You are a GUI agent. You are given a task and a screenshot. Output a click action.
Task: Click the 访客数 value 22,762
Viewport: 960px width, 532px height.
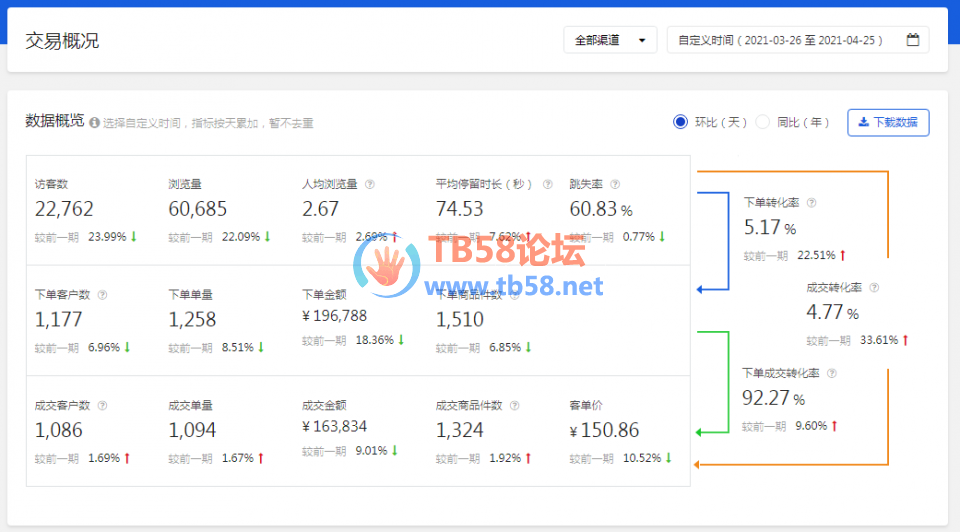tap(64, 209)
